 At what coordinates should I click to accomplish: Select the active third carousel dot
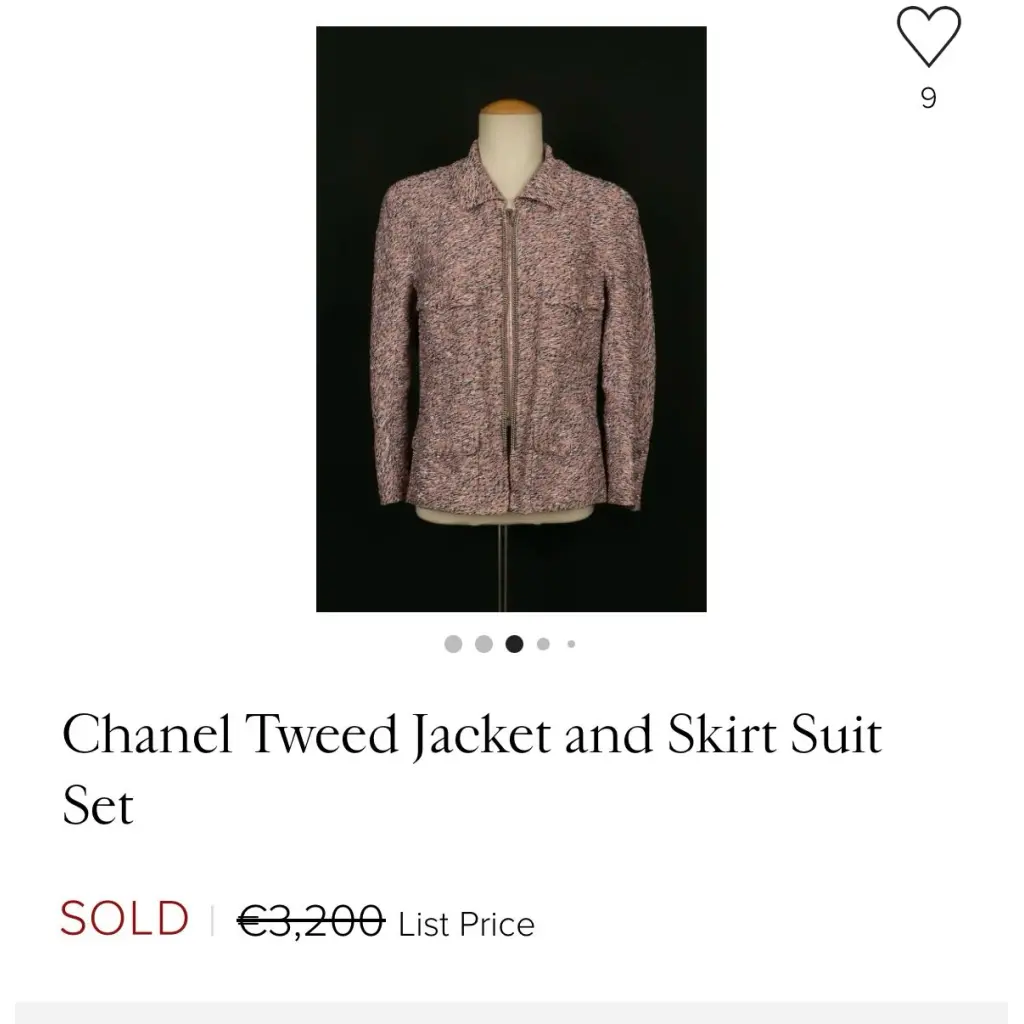coord(515,644)
